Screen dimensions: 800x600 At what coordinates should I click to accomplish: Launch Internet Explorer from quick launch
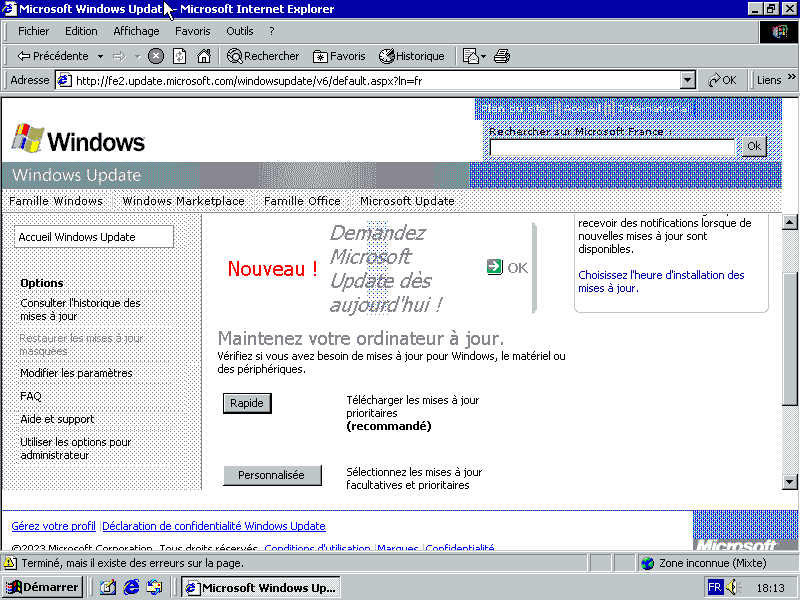(131, 587)
